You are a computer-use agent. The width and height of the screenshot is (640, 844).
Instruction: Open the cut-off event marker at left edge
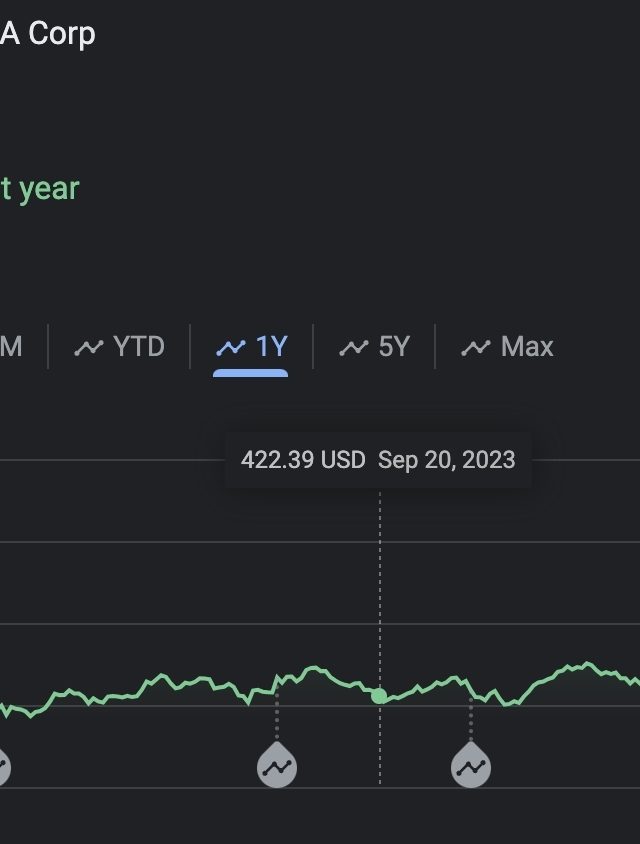4,767
